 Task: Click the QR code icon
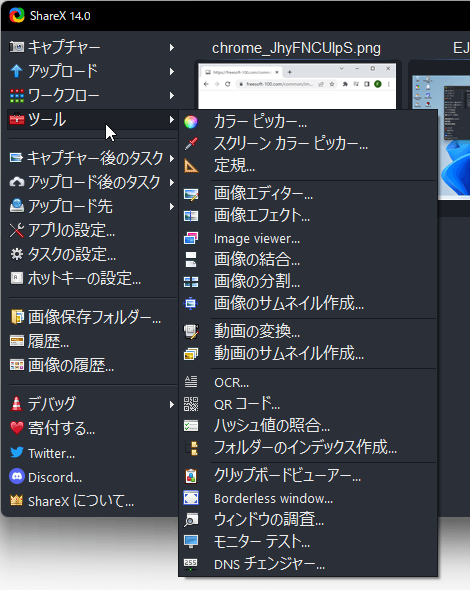click(x=191, y=404)
